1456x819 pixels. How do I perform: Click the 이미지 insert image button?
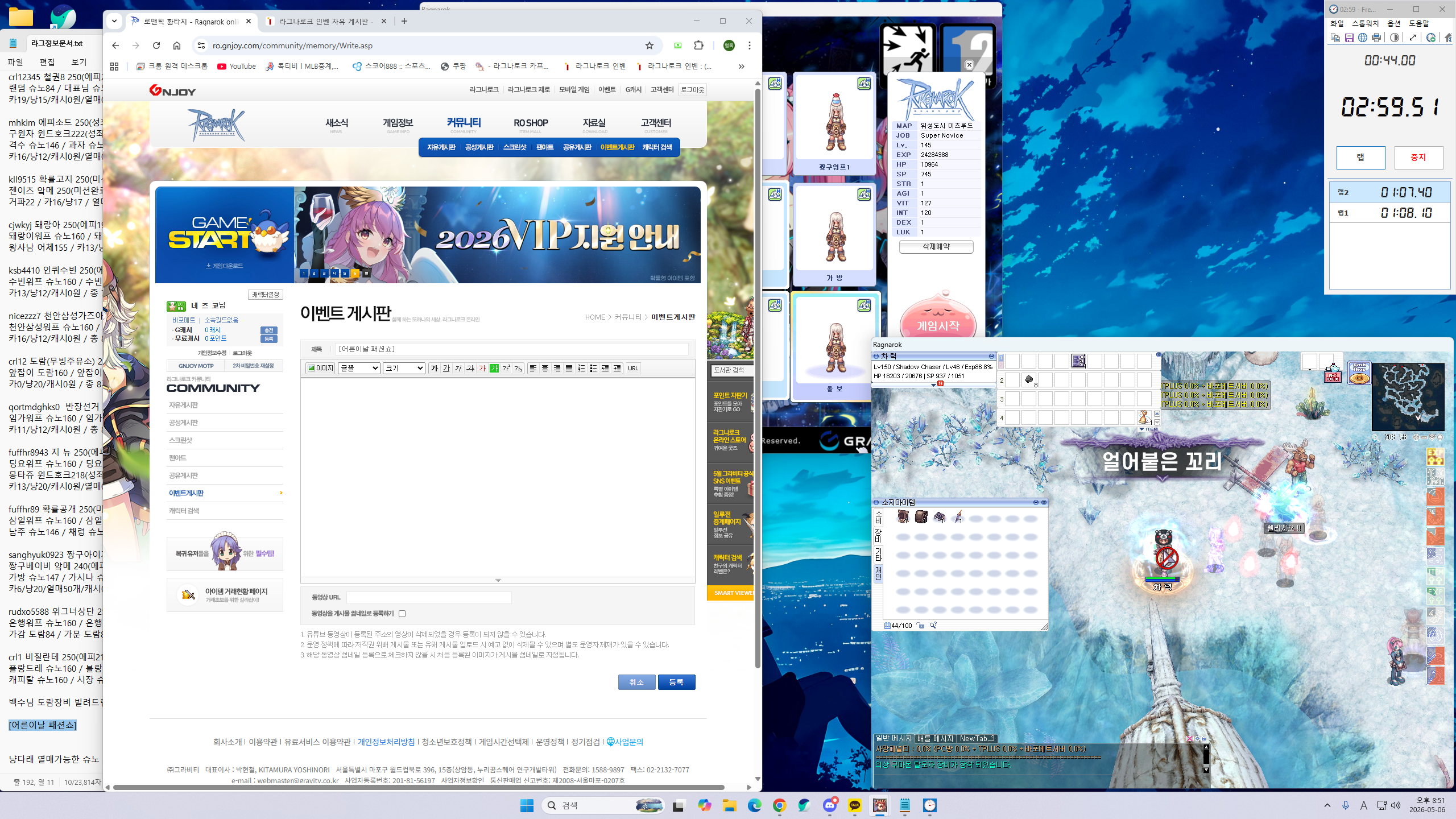[x=321, y=368]
